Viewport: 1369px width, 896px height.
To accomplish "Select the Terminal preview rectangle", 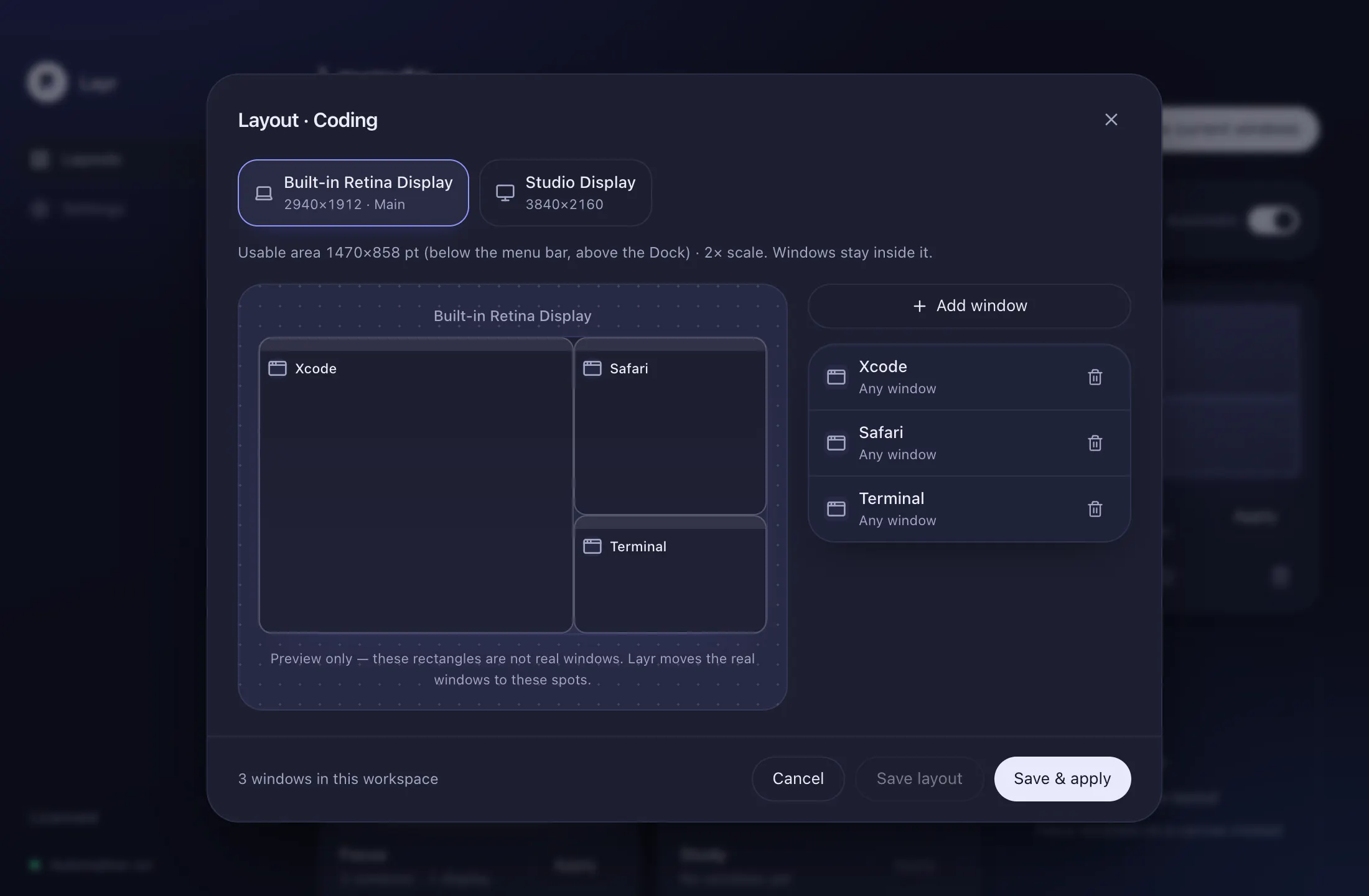I will 670,574.
